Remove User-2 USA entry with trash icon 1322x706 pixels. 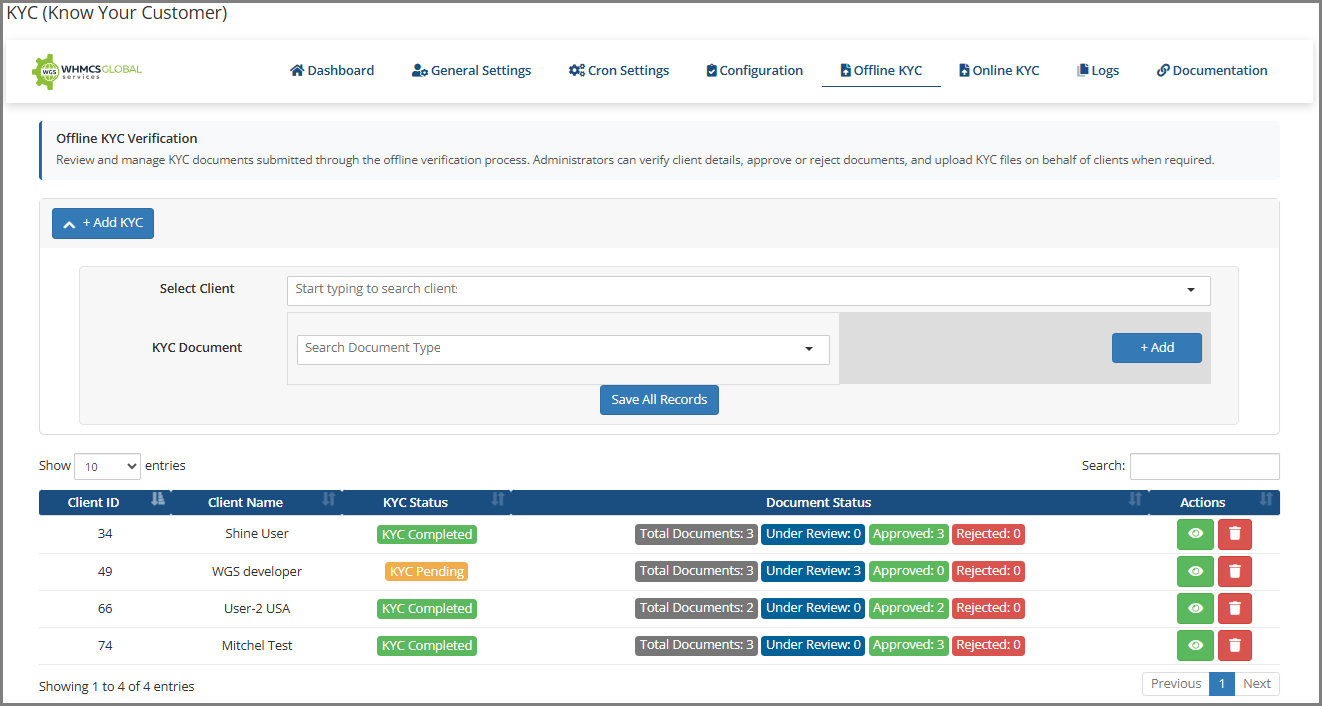1234,608
